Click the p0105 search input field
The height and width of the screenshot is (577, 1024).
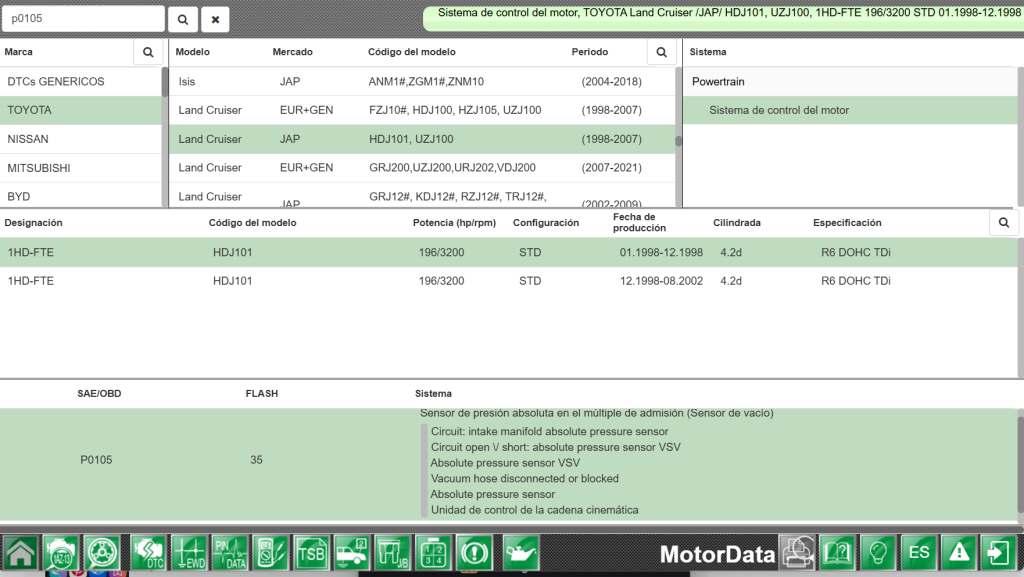click(x=83, y=19)
